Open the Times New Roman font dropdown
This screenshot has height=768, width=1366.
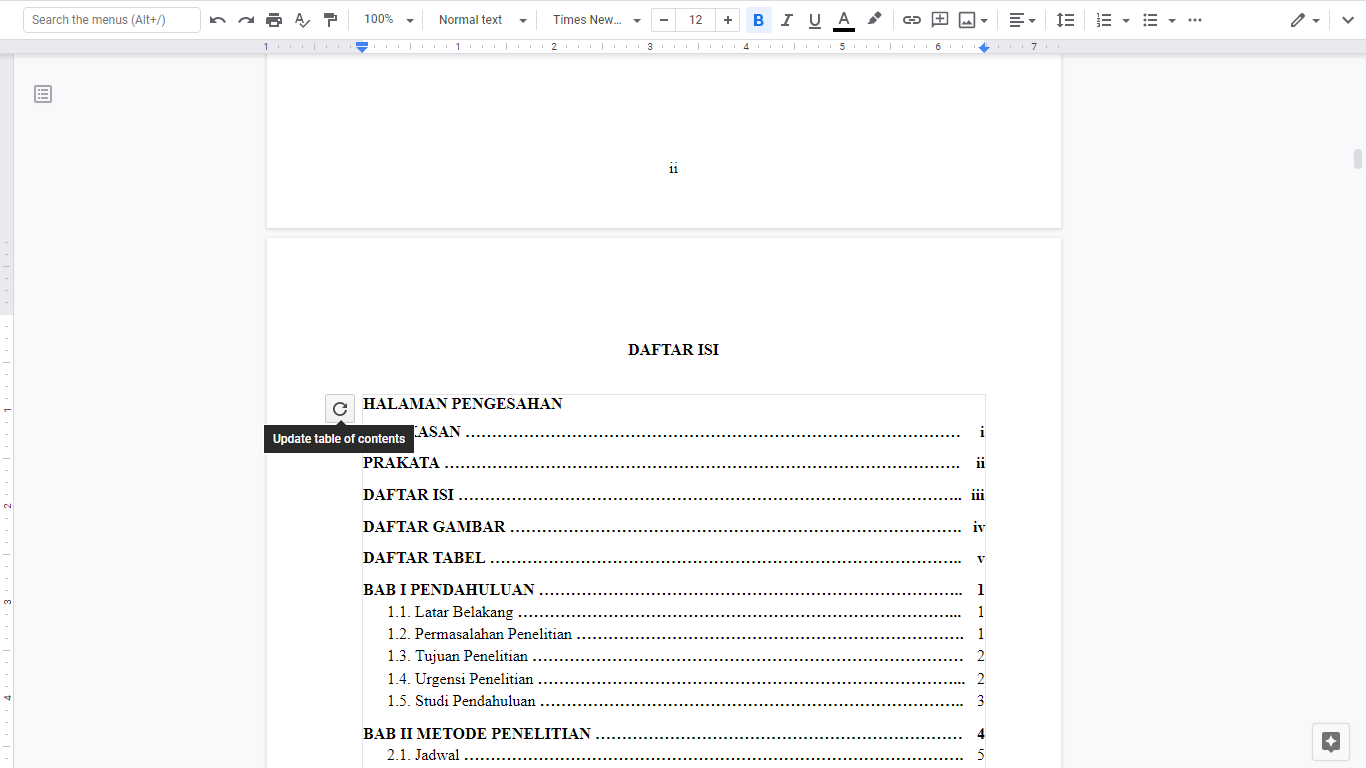[x=596, y=20]
